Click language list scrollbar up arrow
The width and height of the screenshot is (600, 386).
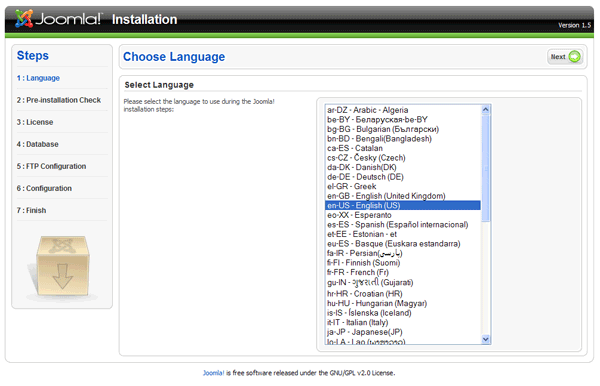pos(486,109)
